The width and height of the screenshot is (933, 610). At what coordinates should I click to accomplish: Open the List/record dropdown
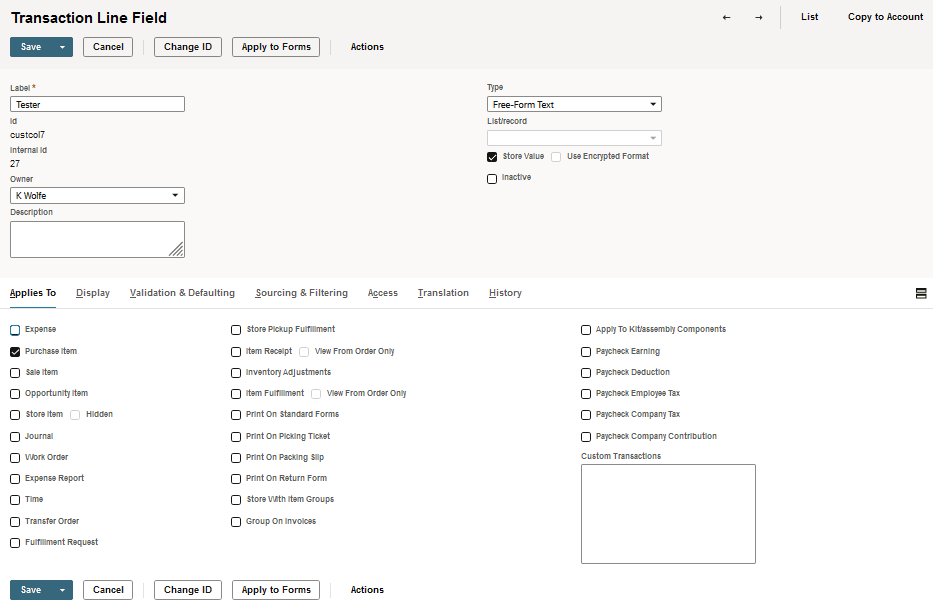click(x=574, y=138)
